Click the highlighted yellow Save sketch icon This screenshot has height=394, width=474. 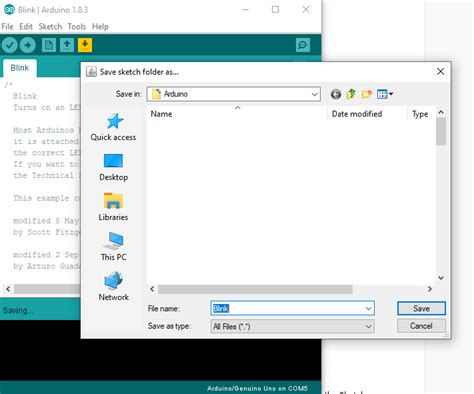(x=85, y=45)
